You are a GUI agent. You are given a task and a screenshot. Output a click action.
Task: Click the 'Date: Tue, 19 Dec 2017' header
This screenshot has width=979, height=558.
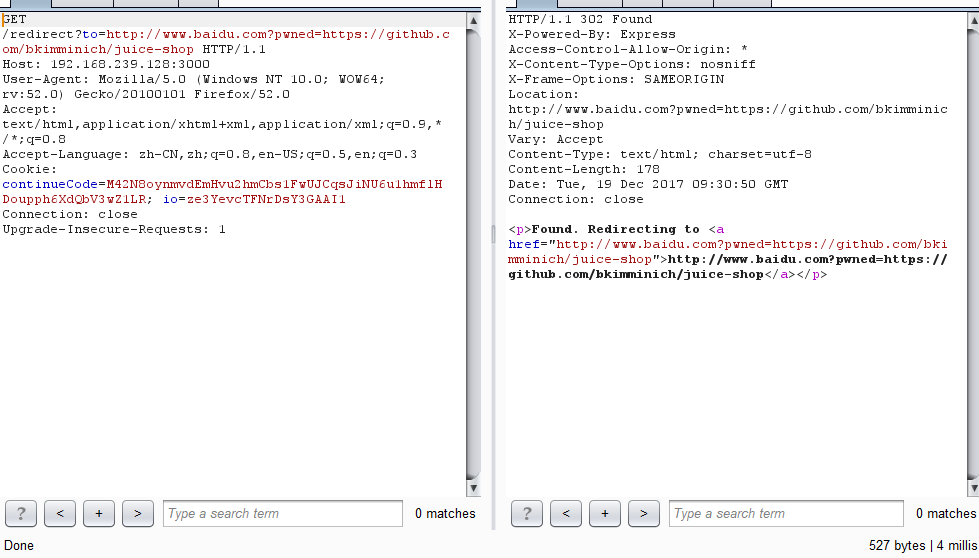[648, 184]
